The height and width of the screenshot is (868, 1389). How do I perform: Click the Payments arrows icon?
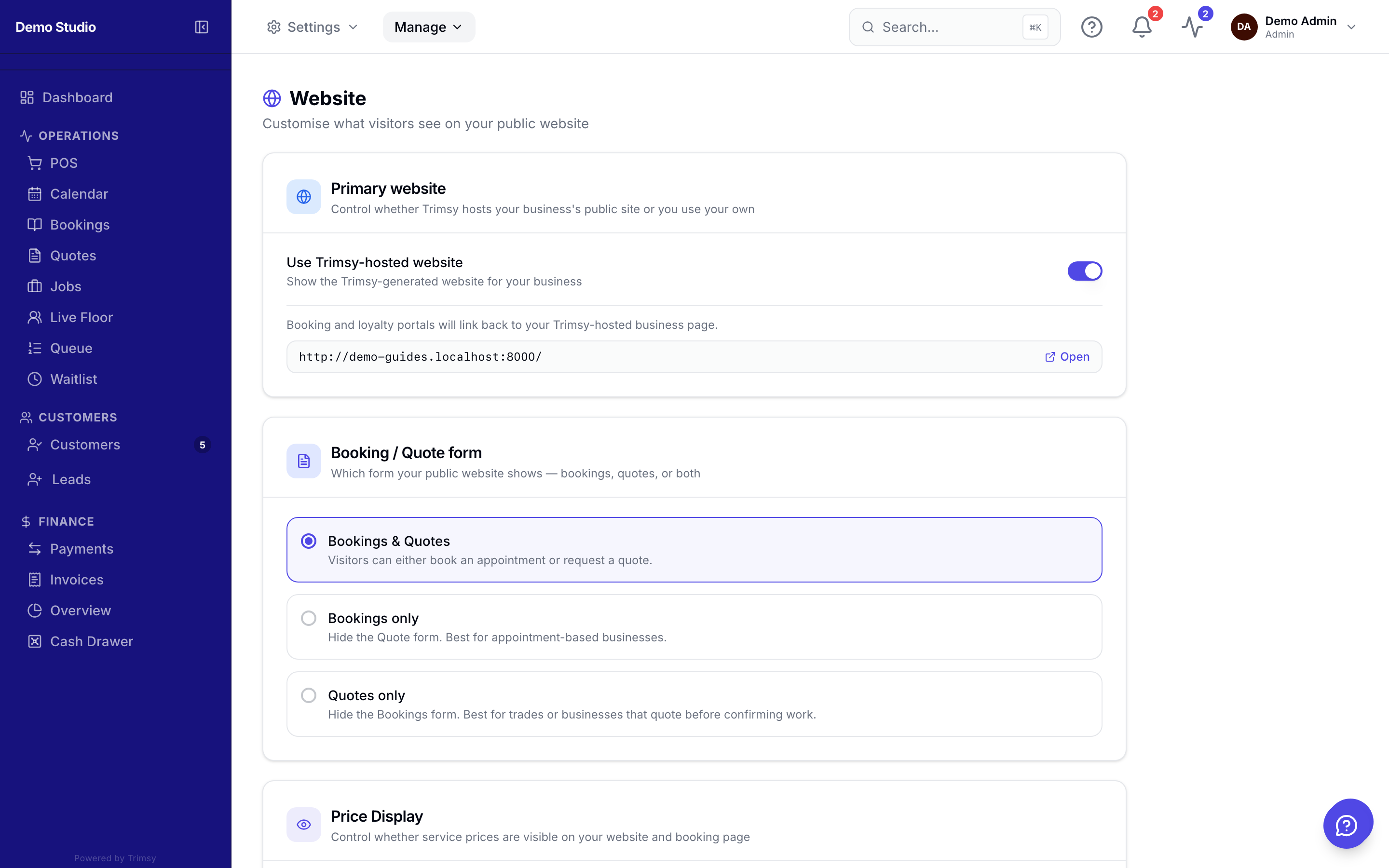click(35, 549)
